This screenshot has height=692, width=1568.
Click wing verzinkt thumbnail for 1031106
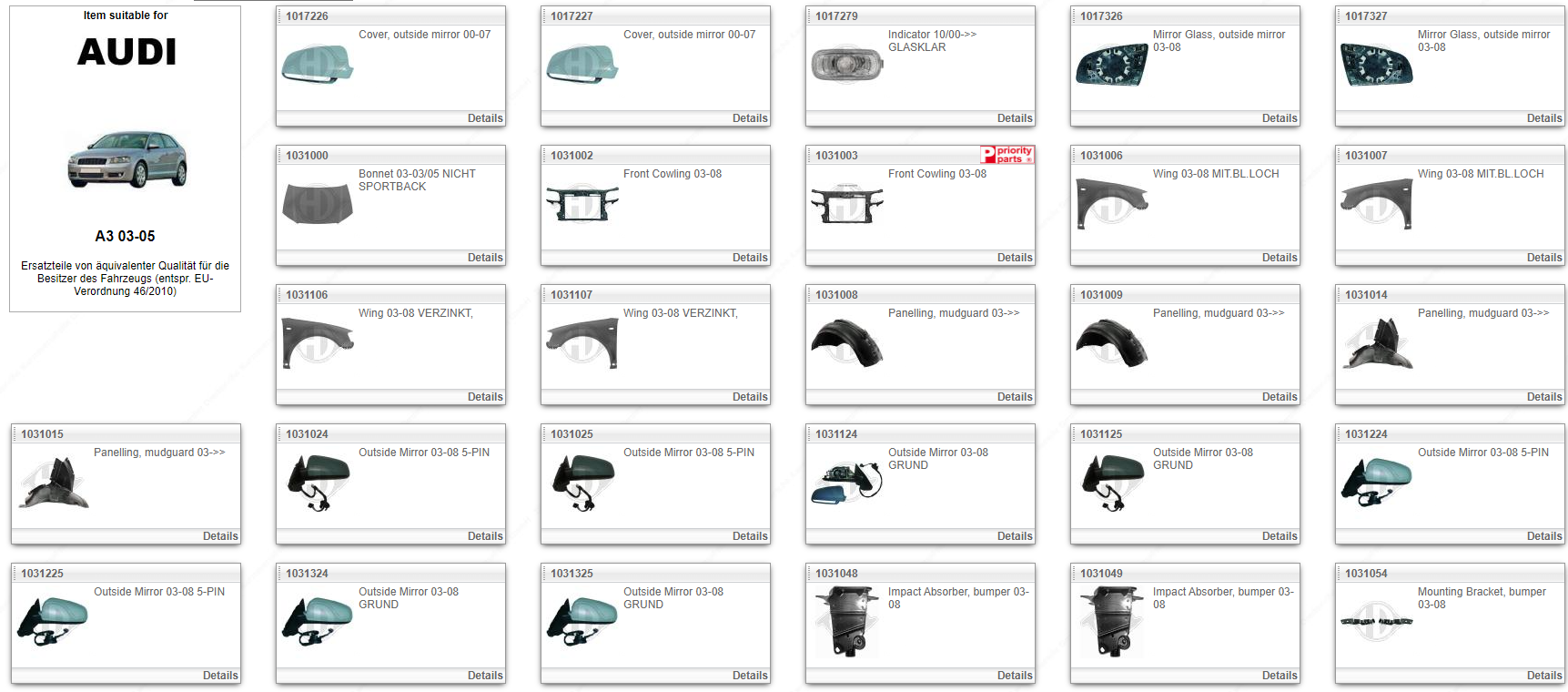tap(317, 343)
